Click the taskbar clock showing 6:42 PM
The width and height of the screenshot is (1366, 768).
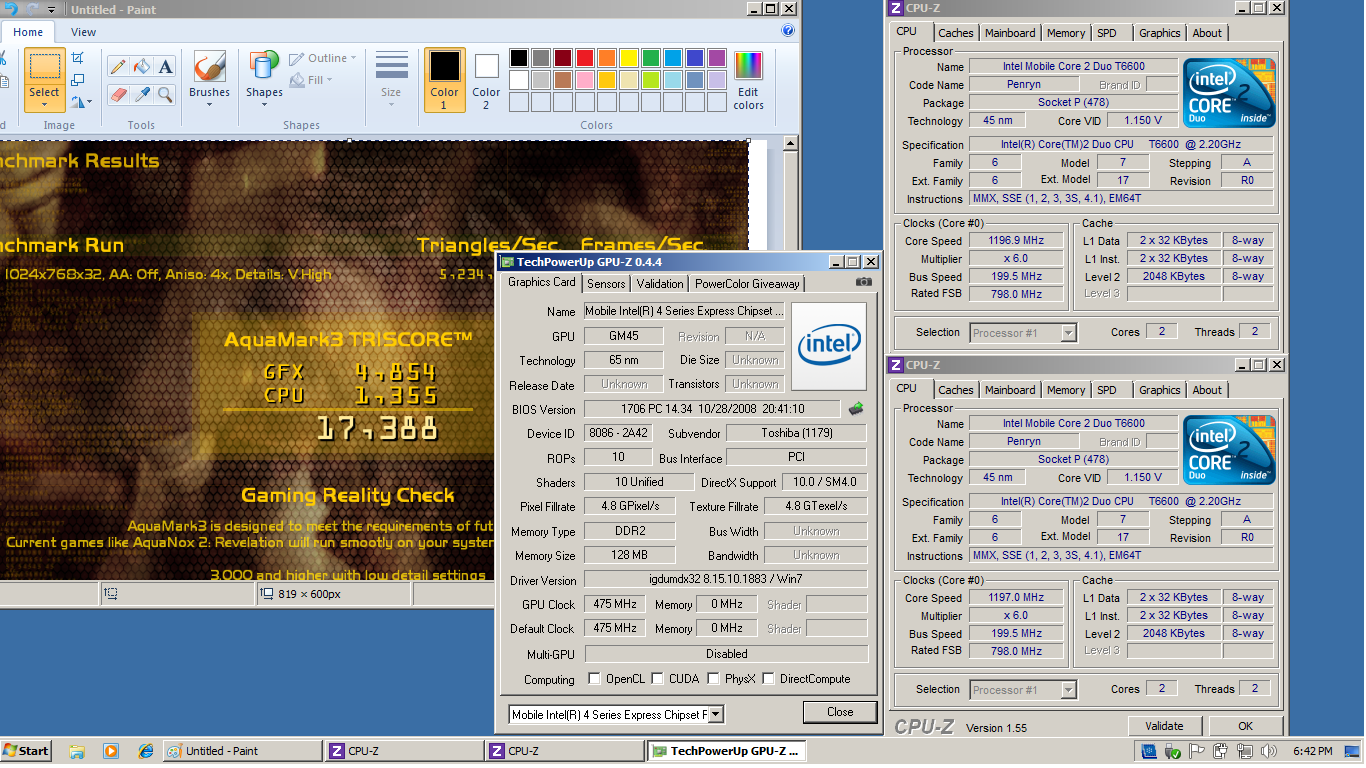pyautogui.click(x=1312, y=751)
